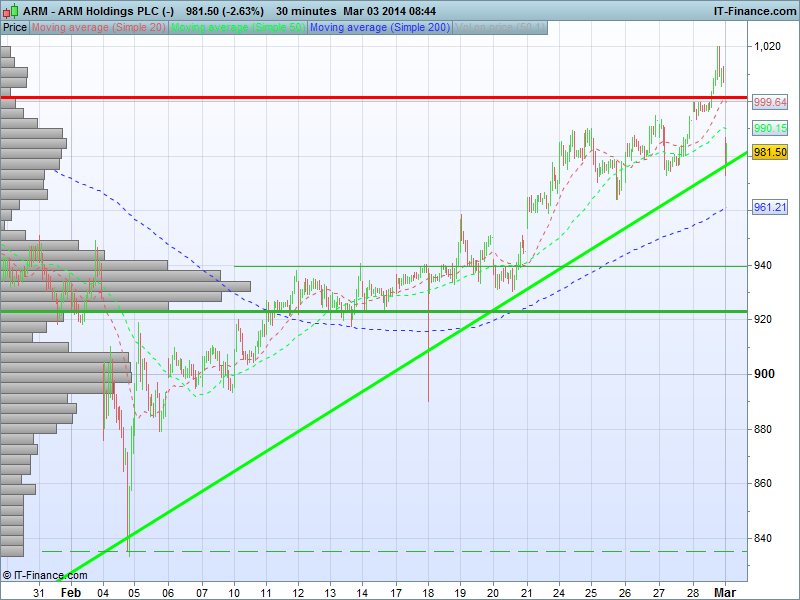
Task: Click the 961.21 blue price label
Action: [770, 207]
